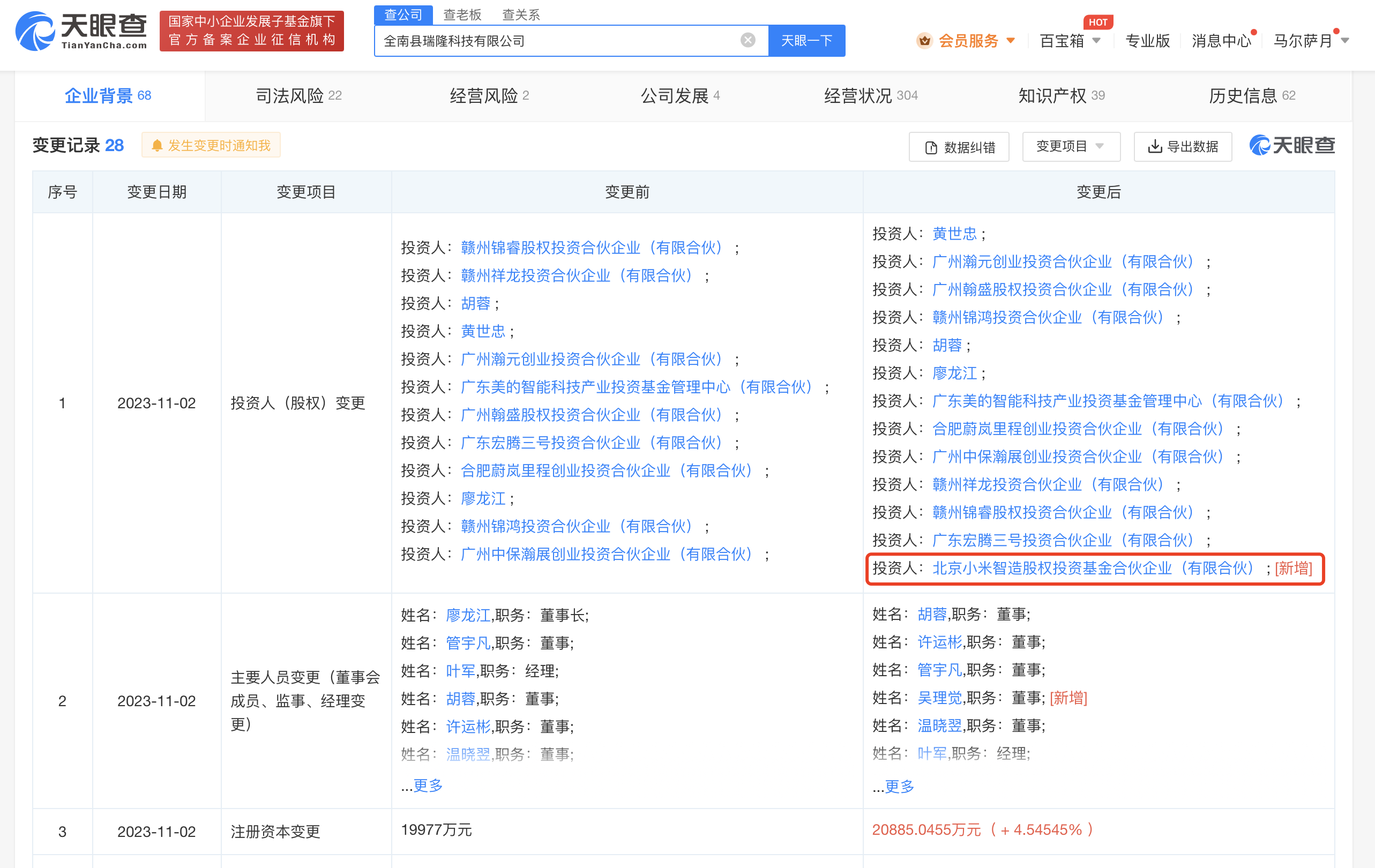Click the 19977万元 previous capital value

pyautogui.click(x=436, y=830)
